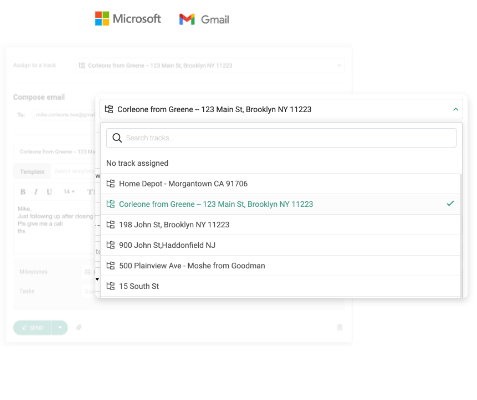The width and height of the screenshot is (477, 400).
Task: Click the Send button
Action: point(32,328)
